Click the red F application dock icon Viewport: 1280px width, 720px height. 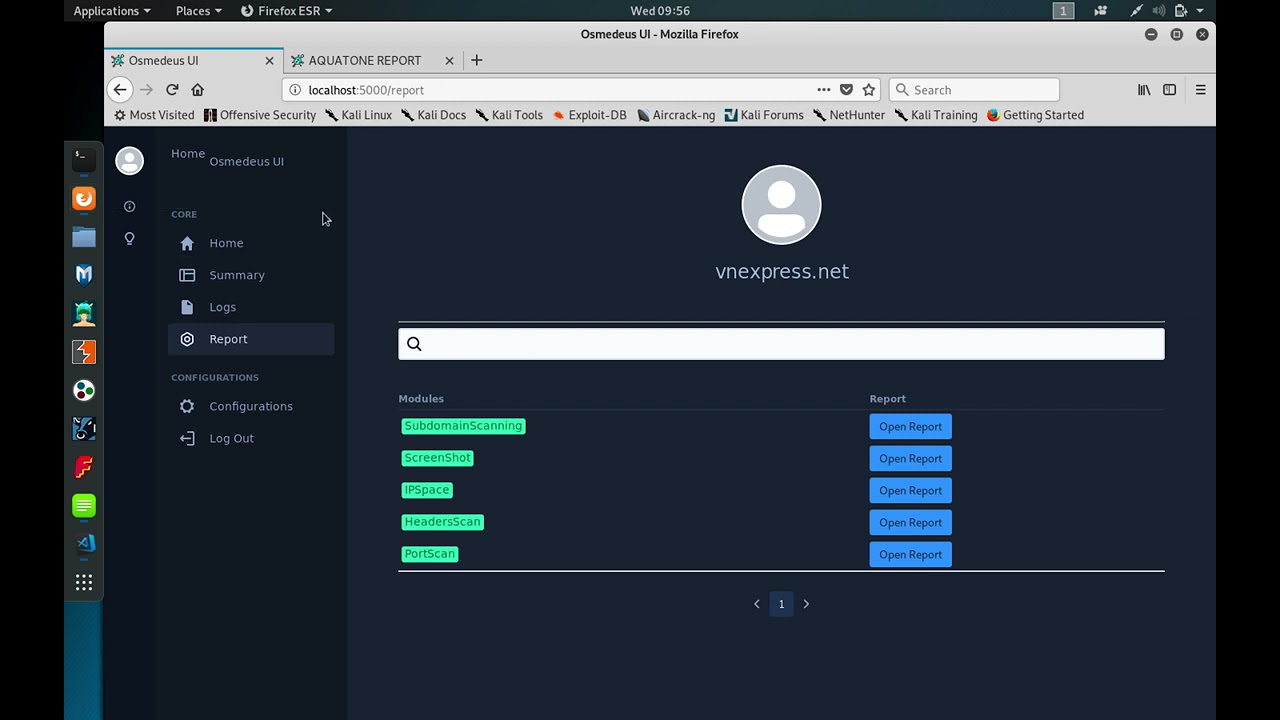[84, 467]
